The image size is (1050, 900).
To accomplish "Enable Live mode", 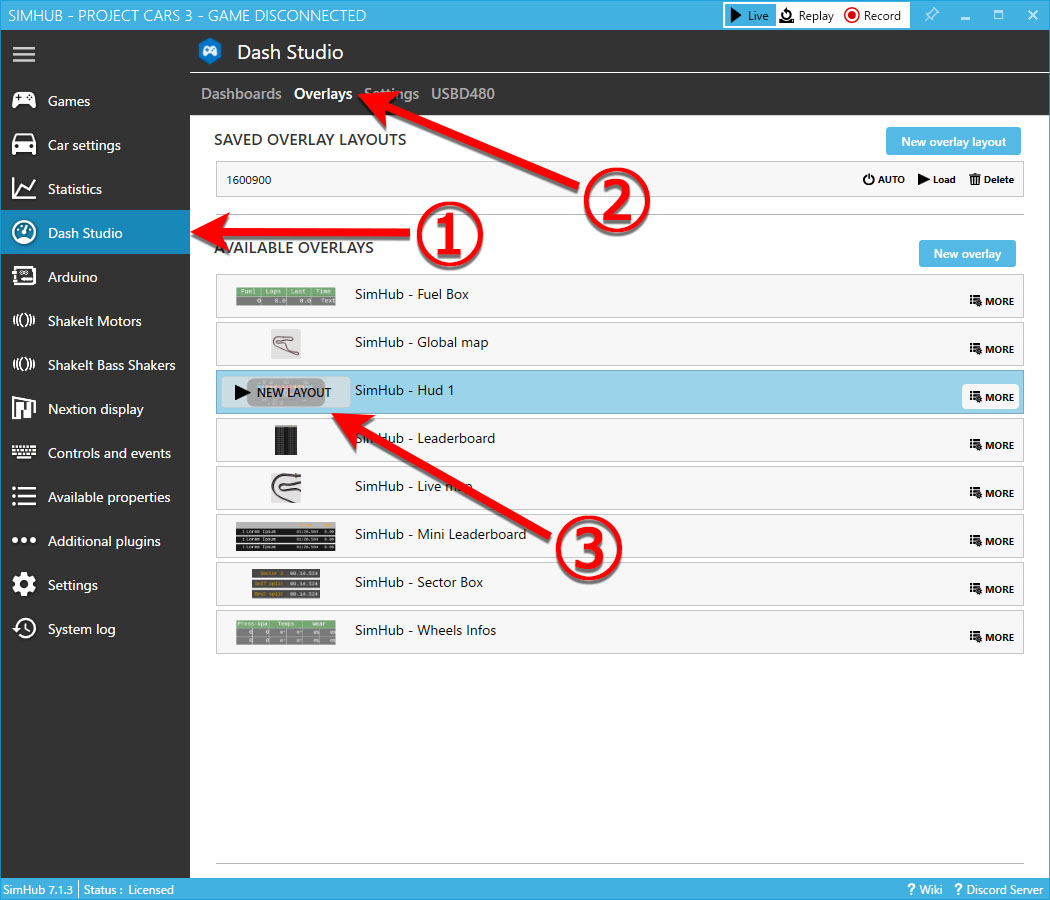I will pos(749,15).
